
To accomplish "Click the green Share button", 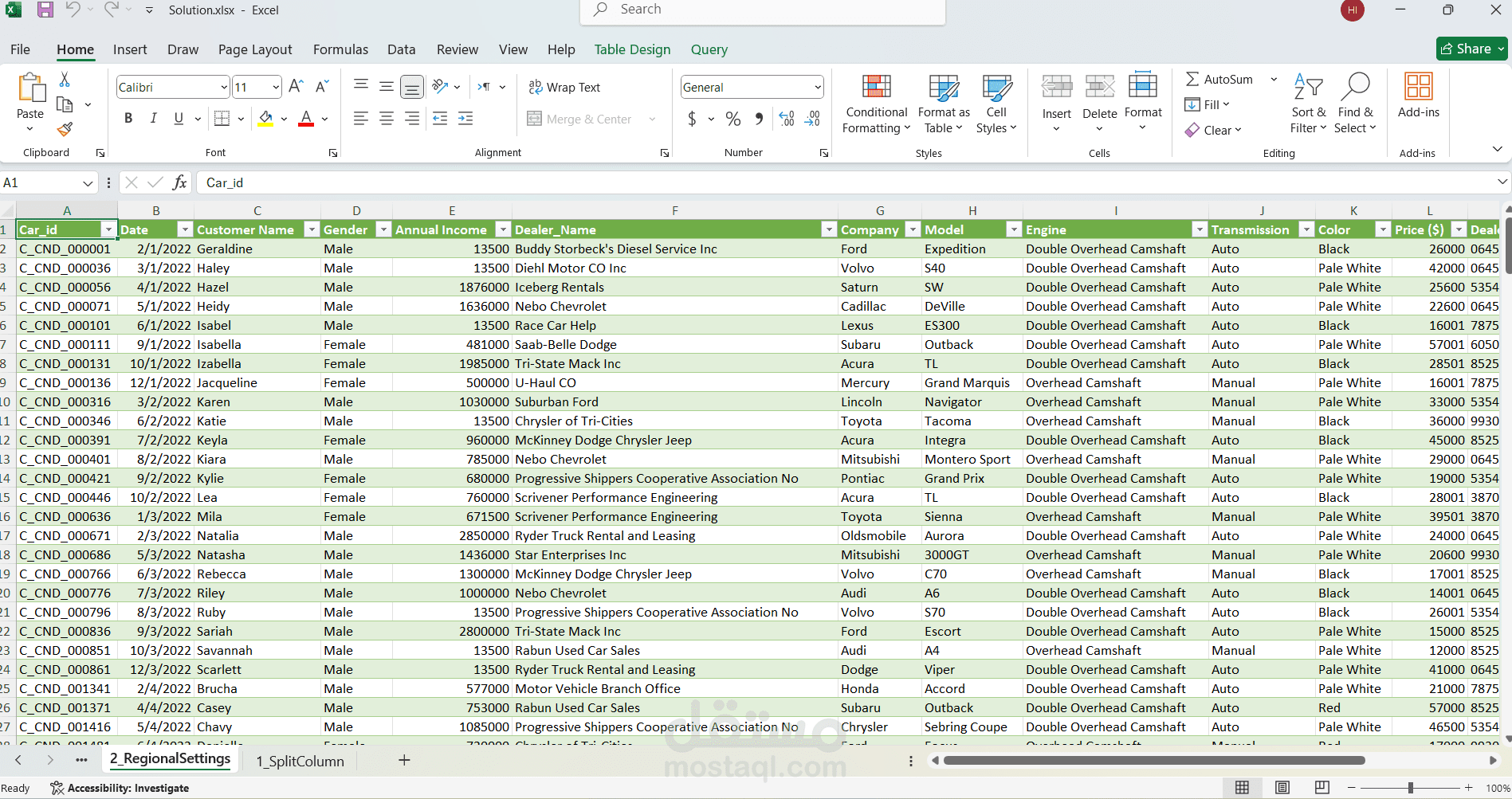I will click(1471, 49).
